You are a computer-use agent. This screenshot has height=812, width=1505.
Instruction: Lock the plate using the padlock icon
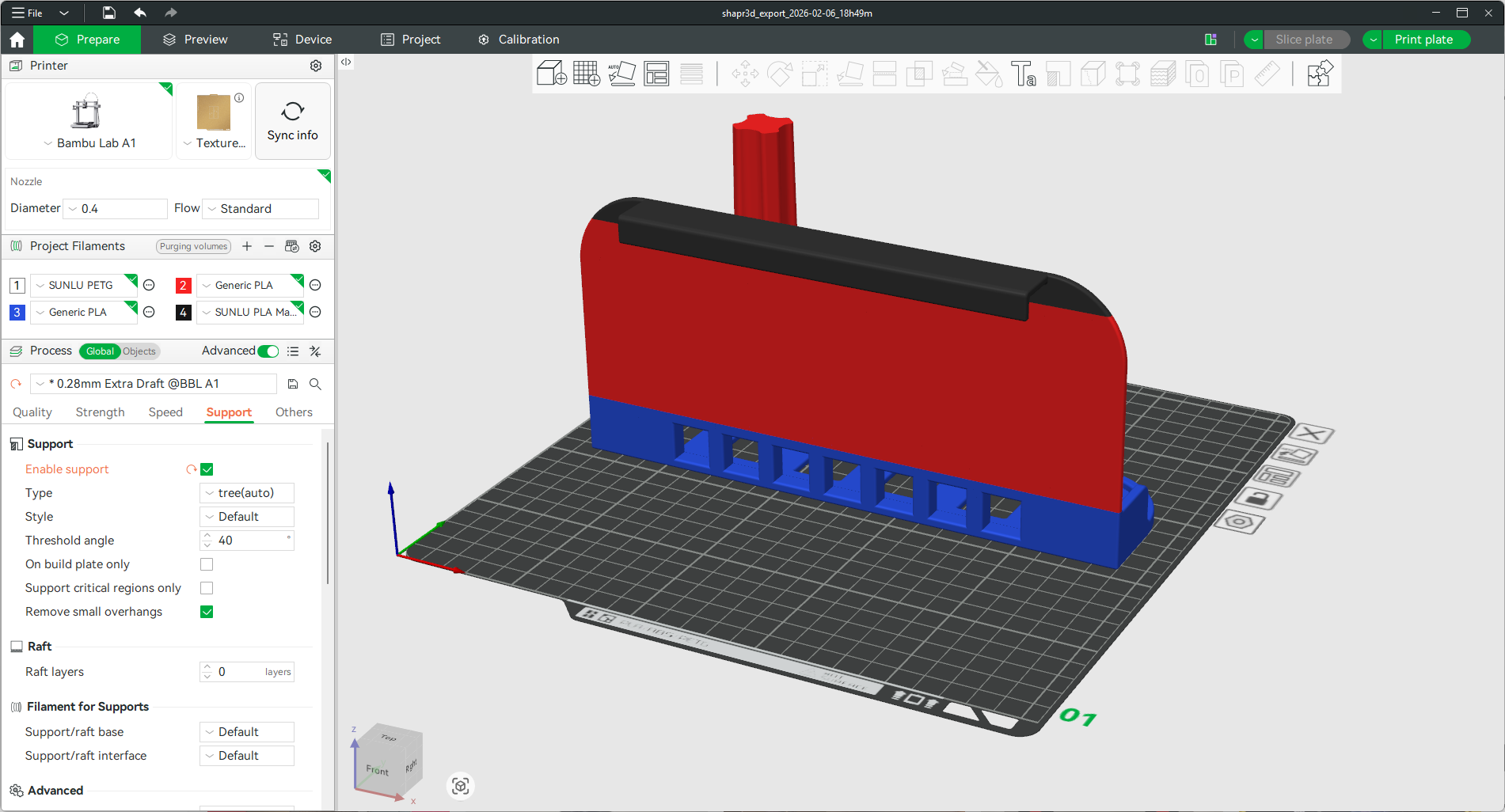pyautogui.click(x=1259, y=499)
